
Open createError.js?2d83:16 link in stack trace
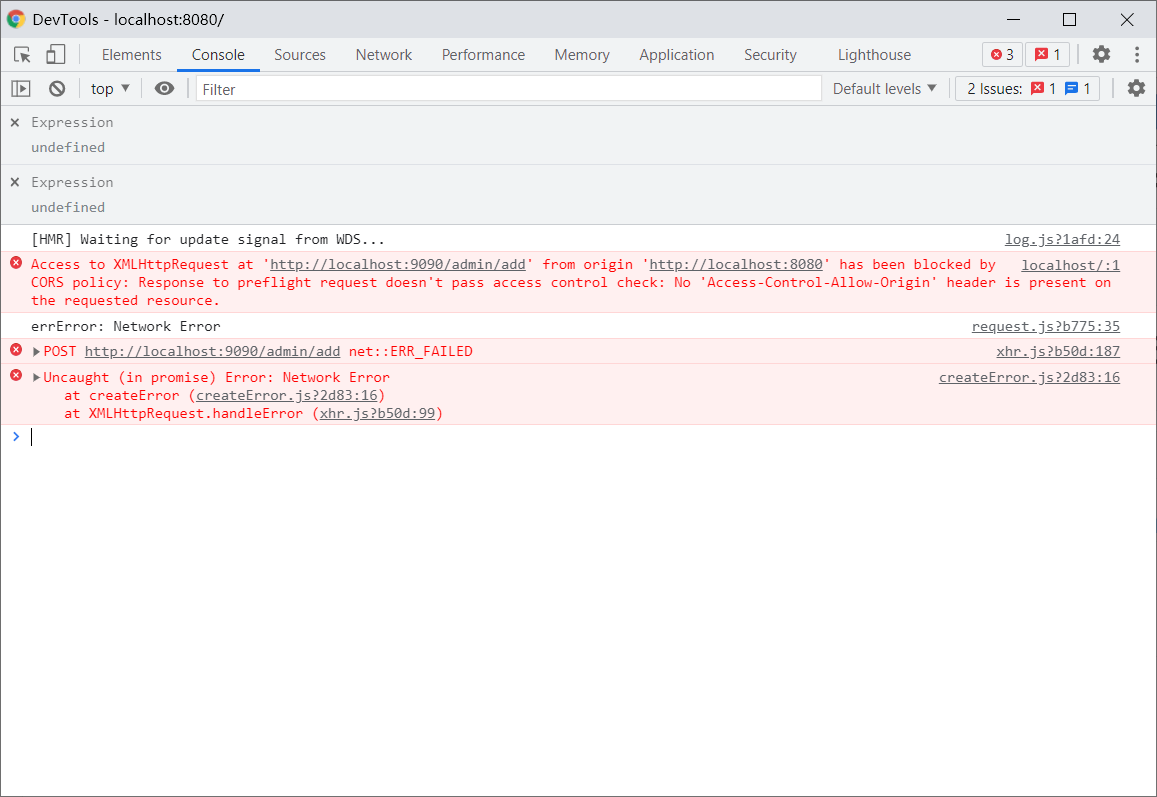pyautogui.click(x=286, y=396)
